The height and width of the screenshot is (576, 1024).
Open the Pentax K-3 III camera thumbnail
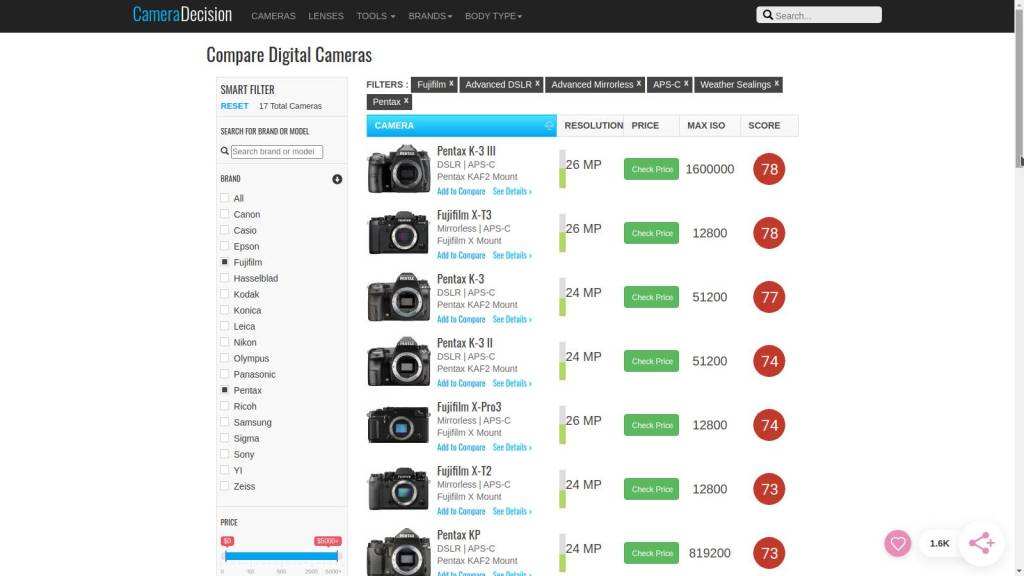pos(398,169)
